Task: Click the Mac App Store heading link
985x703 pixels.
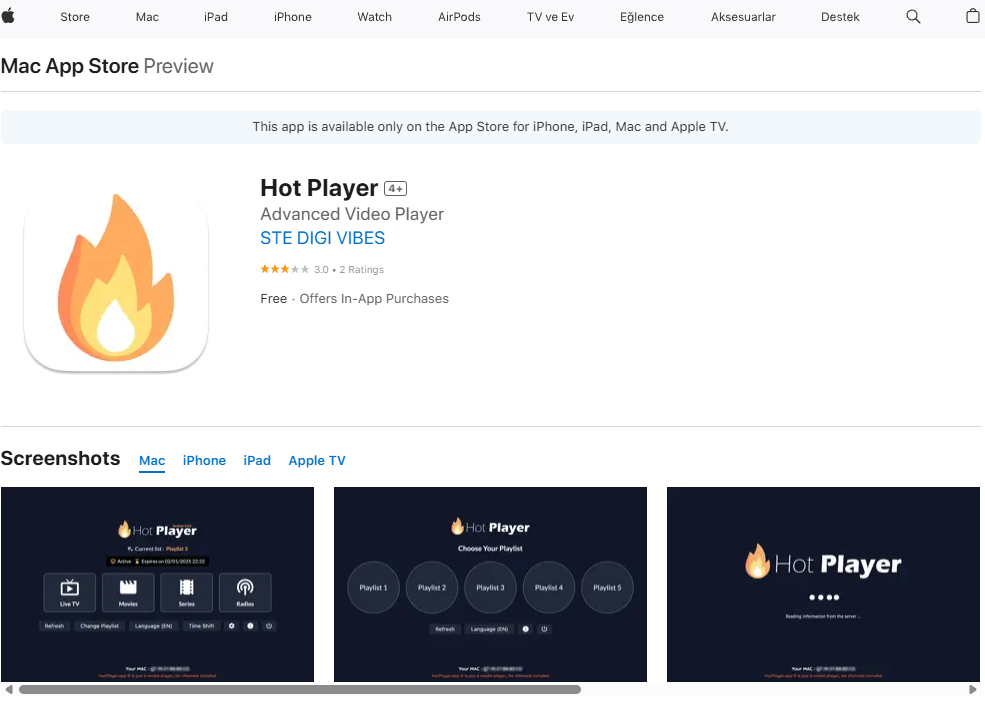Action: (70, 66)
